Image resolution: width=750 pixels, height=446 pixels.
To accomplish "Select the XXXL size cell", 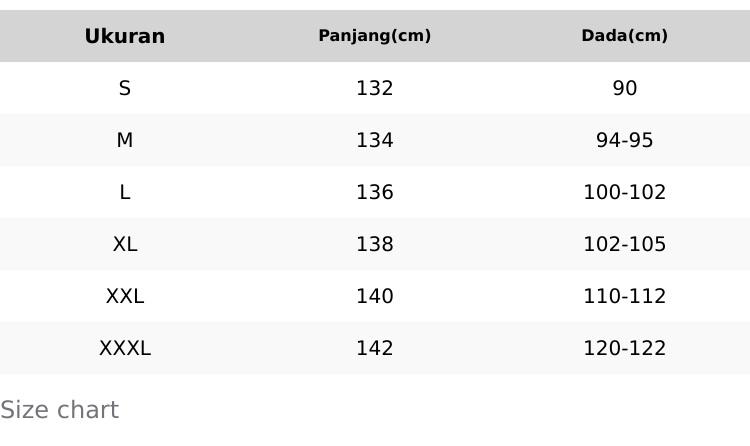I will click(125, 348).
